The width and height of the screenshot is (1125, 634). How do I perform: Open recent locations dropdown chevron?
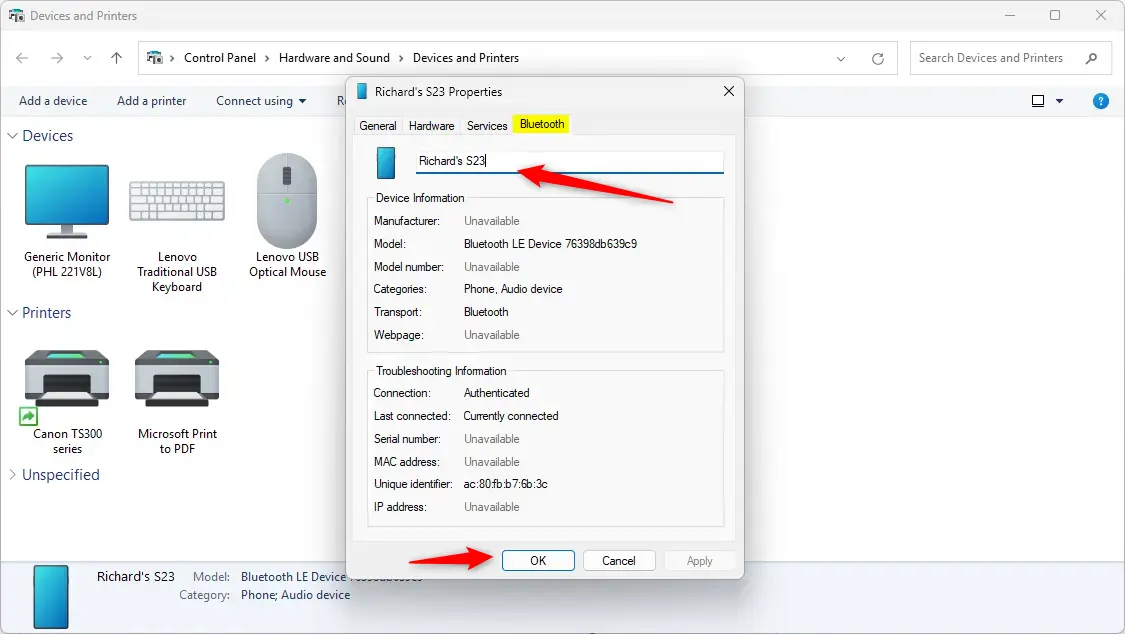[87, 58]
